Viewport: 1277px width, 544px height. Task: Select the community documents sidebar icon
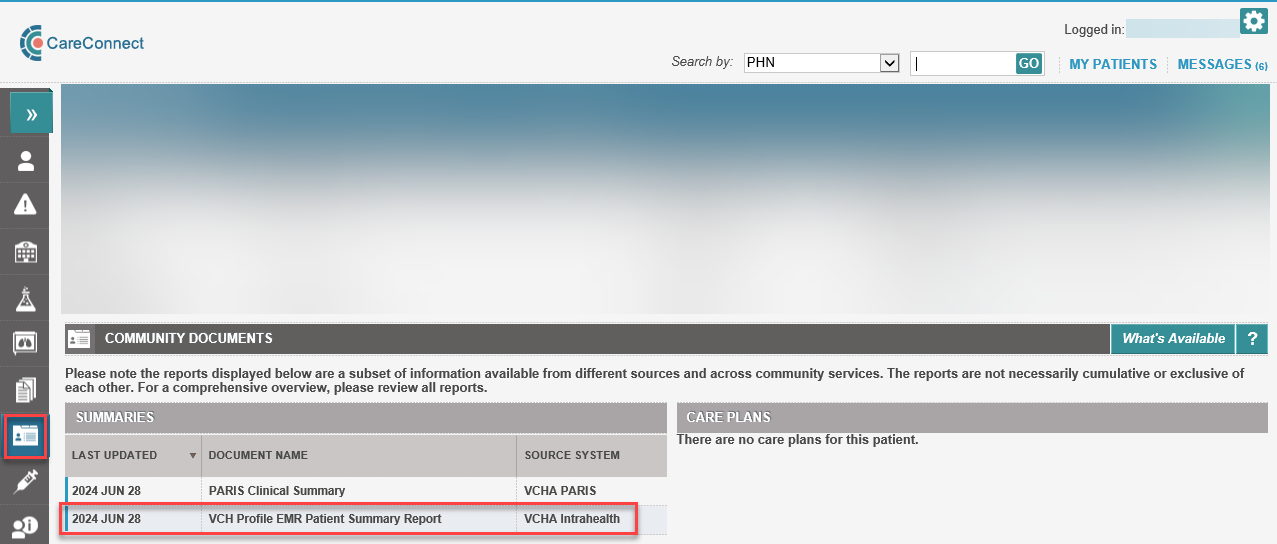(x=25, y=436)
